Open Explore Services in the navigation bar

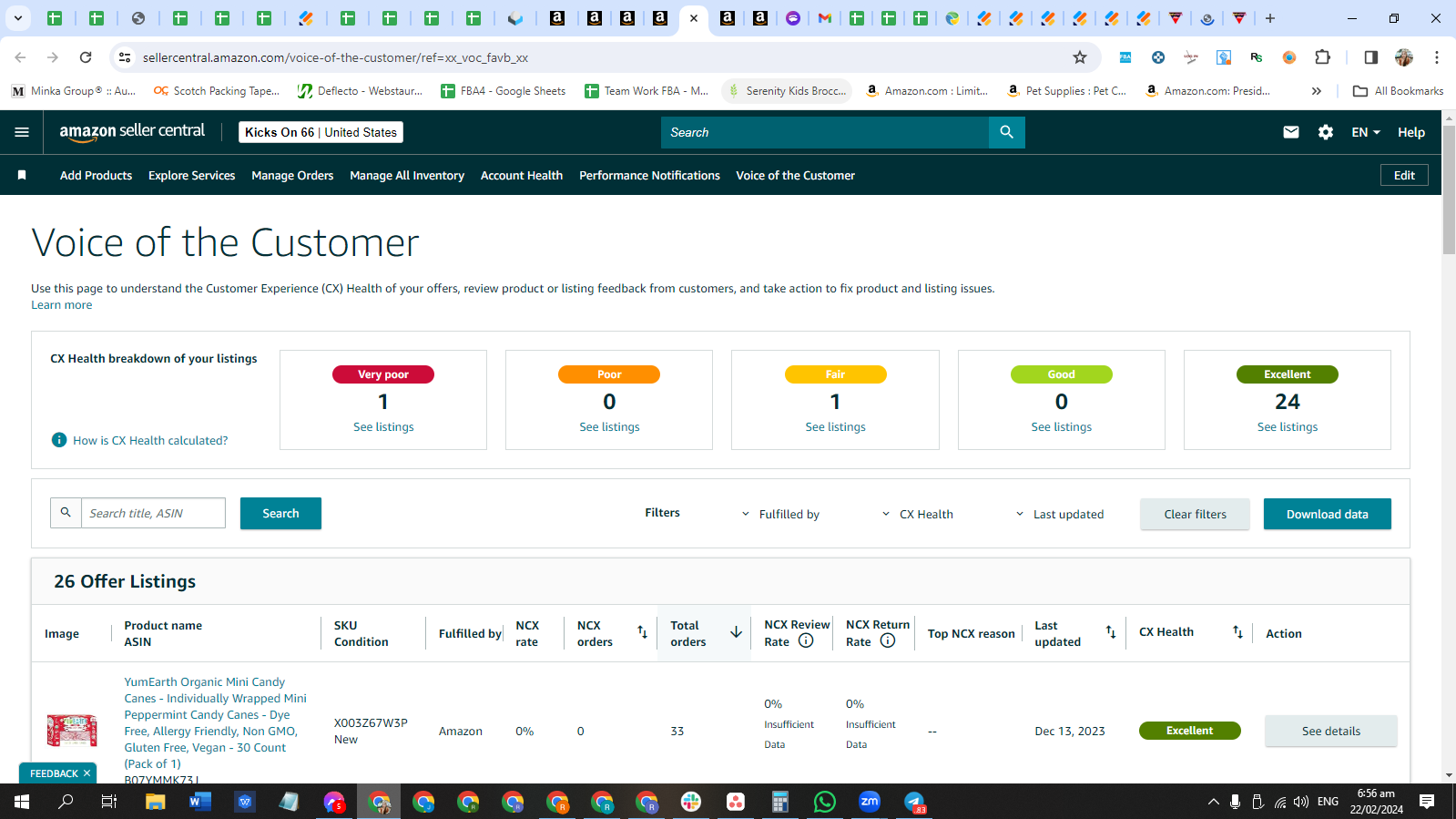pyautogui.click(x=191, y=175)
